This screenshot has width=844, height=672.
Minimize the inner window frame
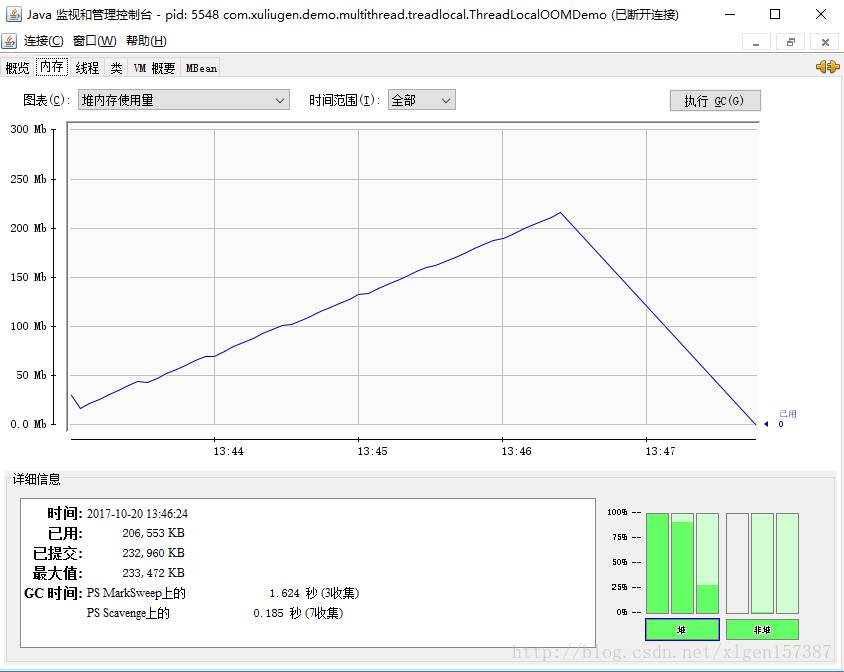756,42
